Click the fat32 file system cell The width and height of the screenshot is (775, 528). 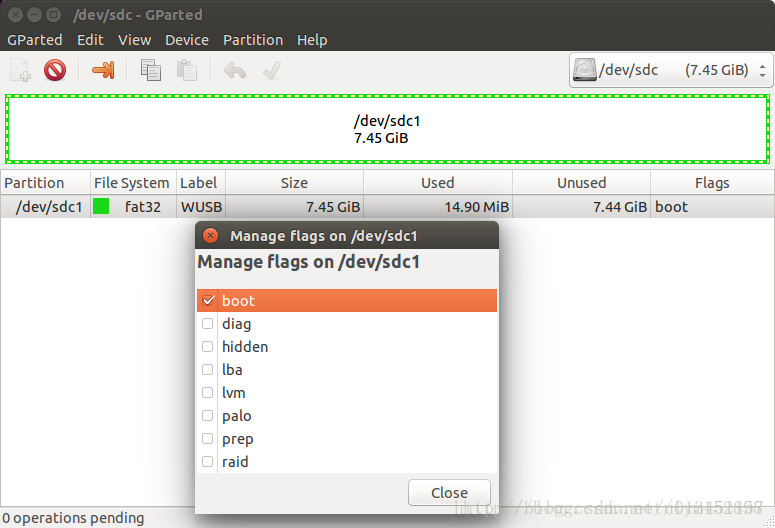[142, 207]
